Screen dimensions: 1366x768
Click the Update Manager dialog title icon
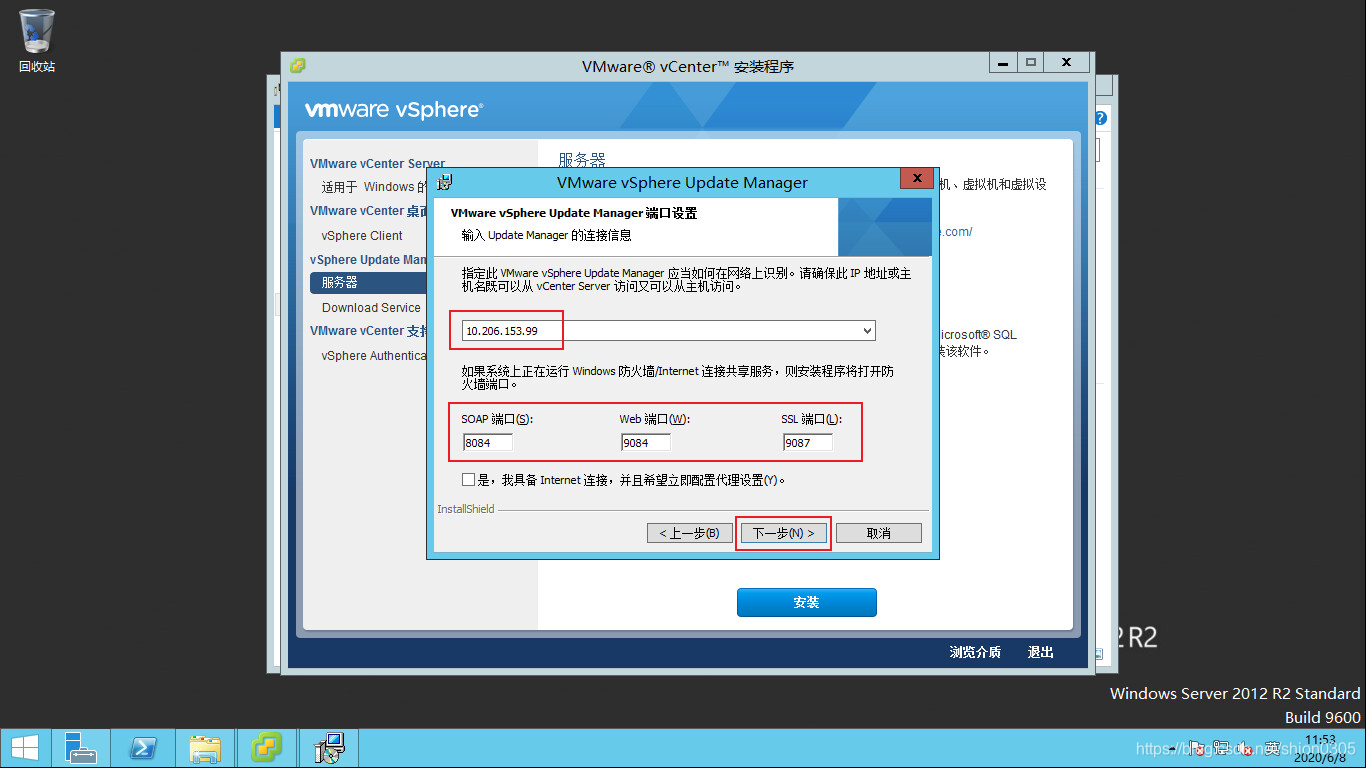click(443, 182)
